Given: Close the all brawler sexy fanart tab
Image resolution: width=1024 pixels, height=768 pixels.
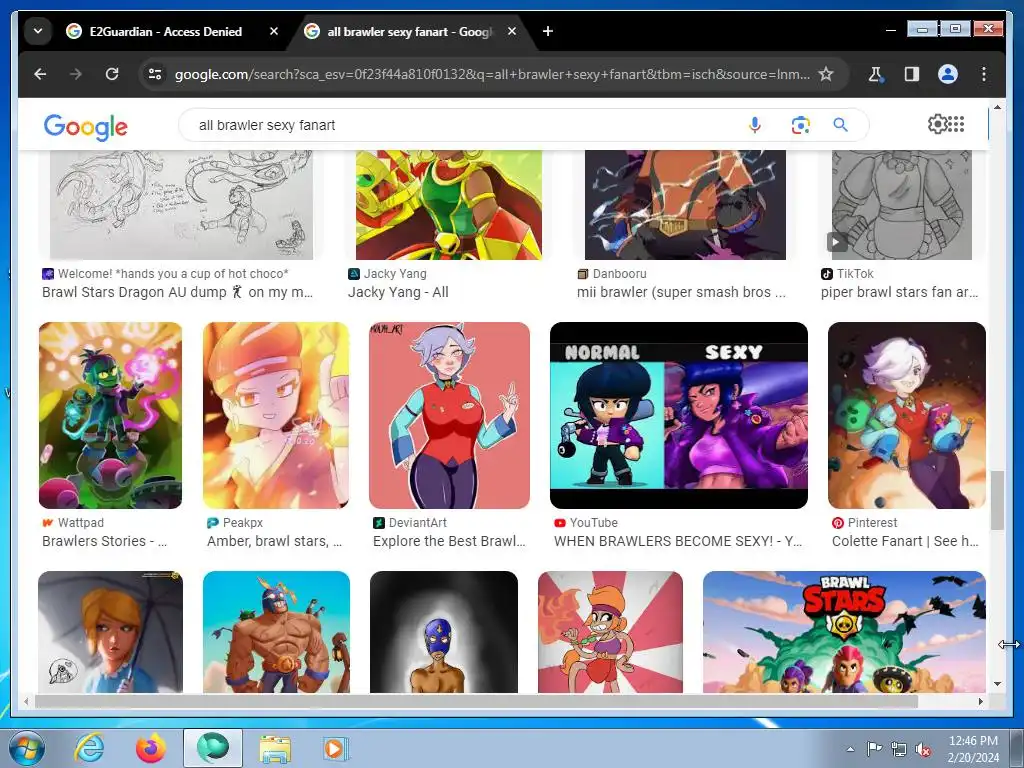Looking at the screenshot, I should [x=512, y=31].
